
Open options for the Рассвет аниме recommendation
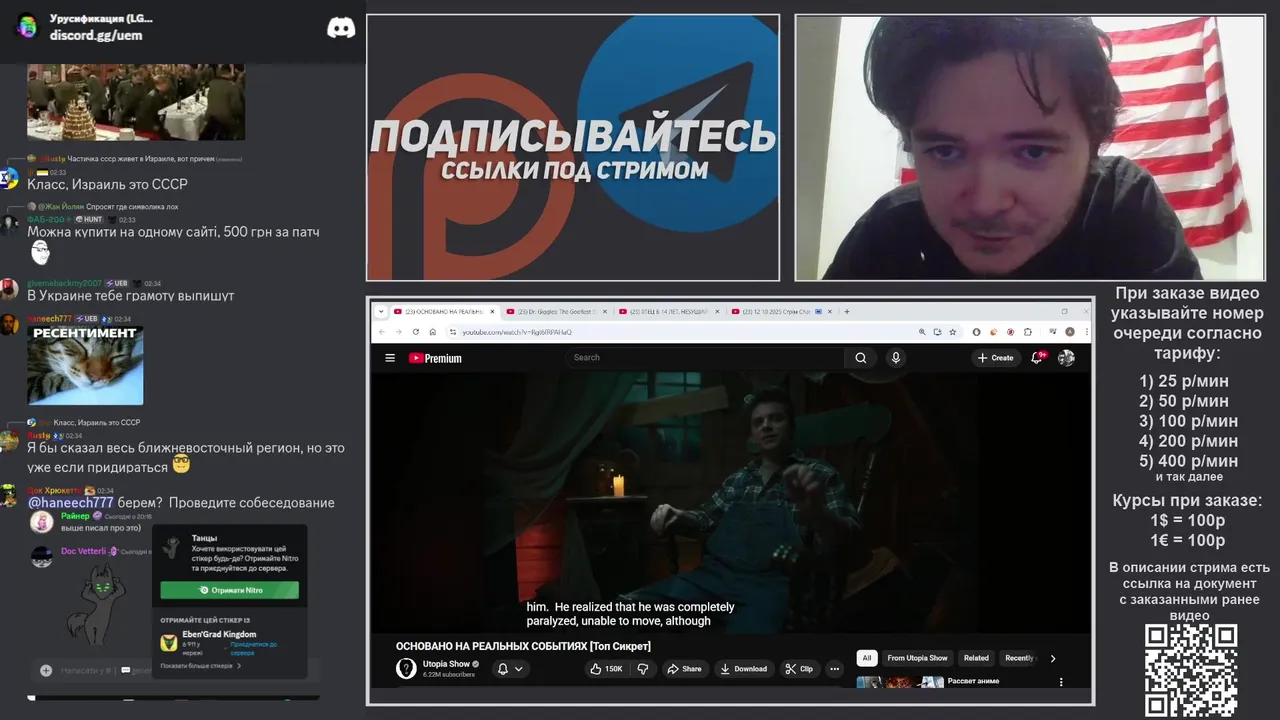(x=1061, y=682)
